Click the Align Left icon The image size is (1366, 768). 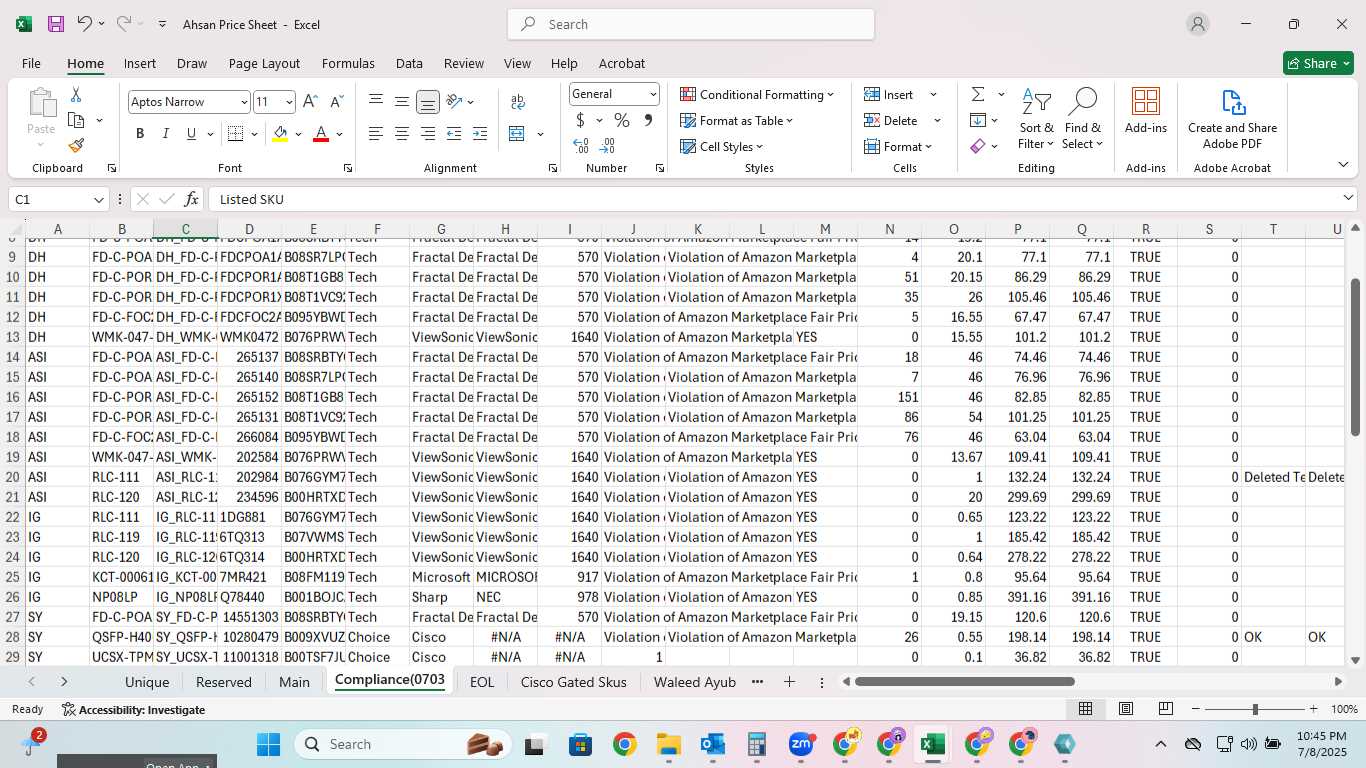click(376, 134)
